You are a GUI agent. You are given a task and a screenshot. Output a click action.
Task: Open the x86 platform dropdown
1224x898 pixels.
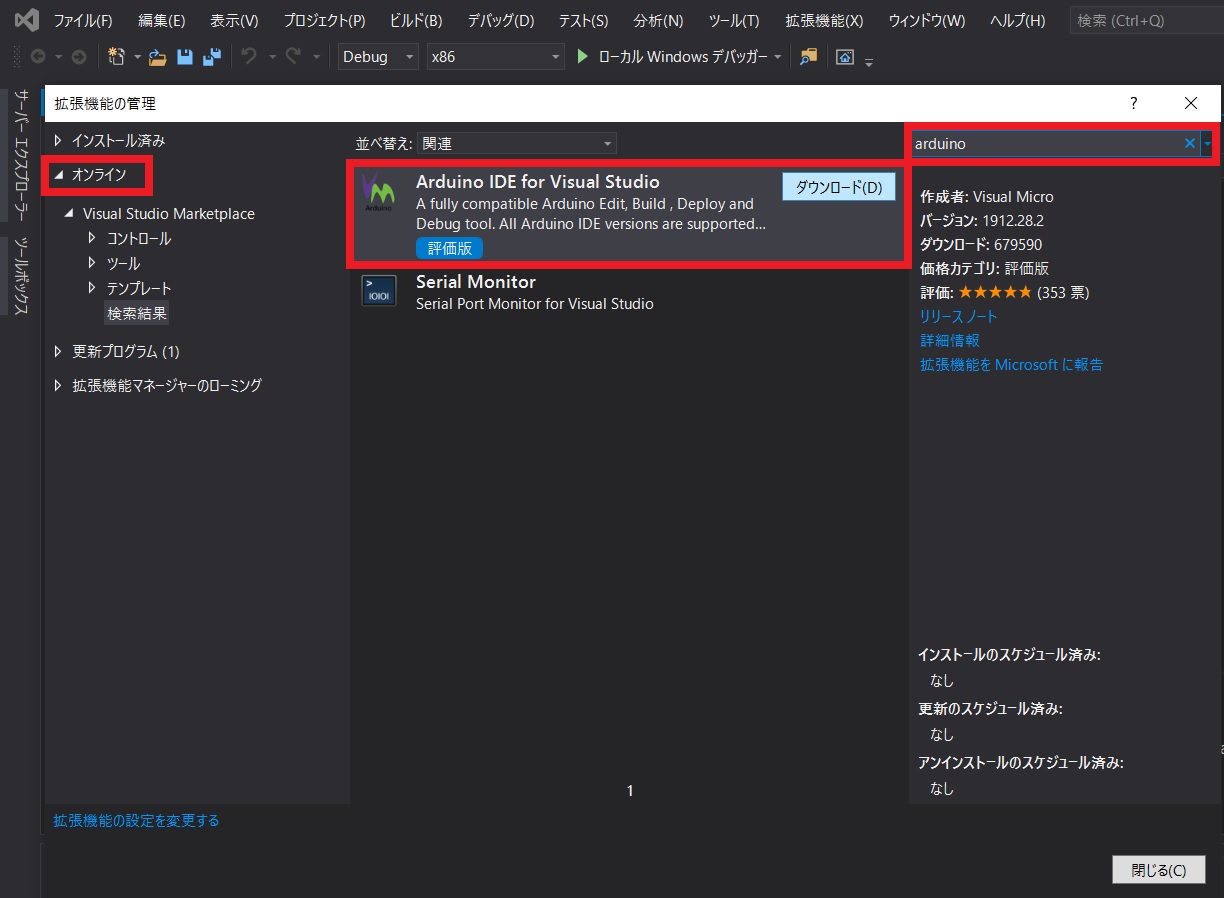[495, 57]
